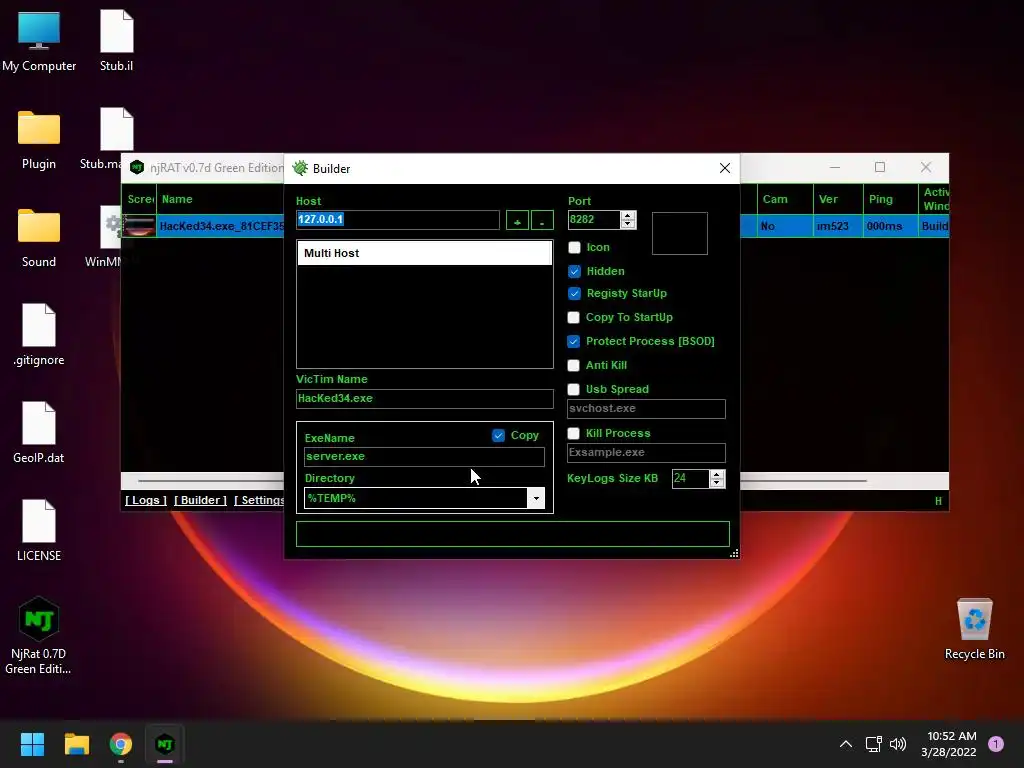Open the Sound folder on desktop
The width and height of the screenshot is (1024, 768).
point(39,237)
